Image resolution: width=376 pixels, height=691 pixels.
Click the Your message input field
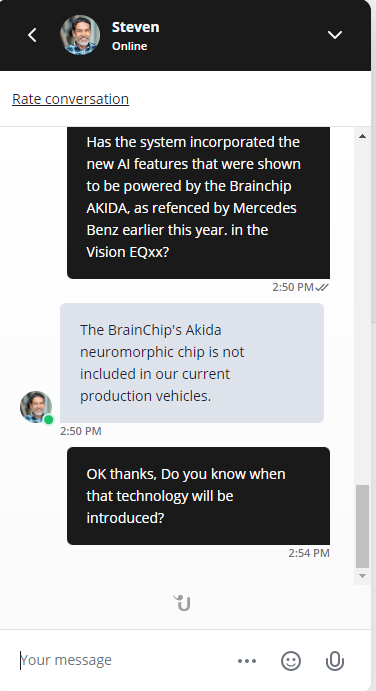click(123, 660)
